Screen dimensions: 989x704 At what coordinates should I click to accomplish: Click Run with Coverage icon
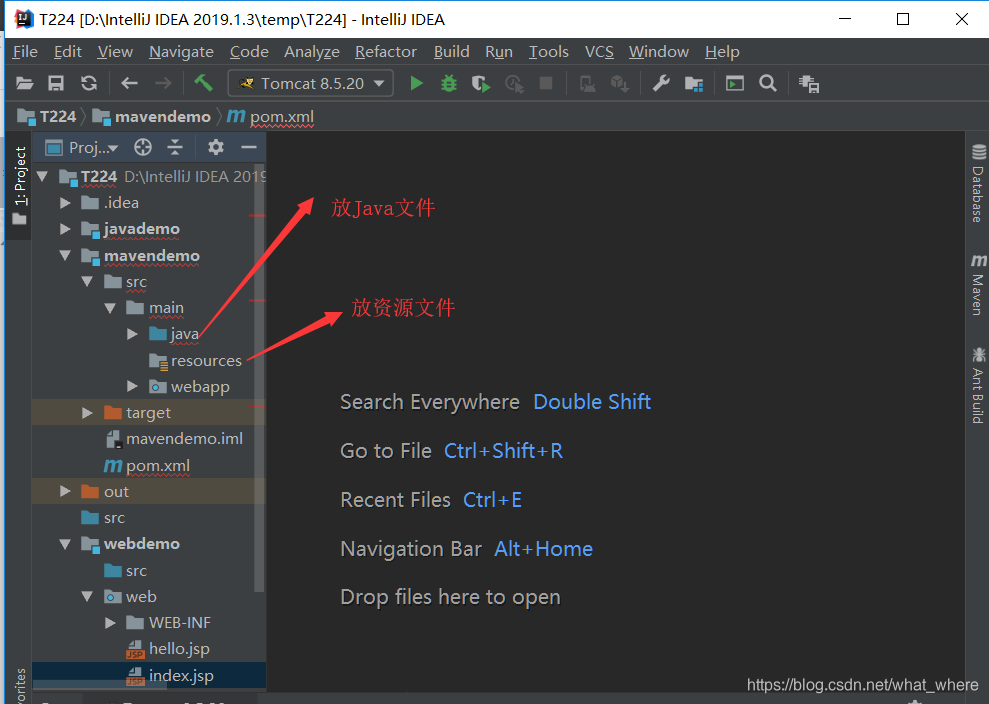pos(481,84)
